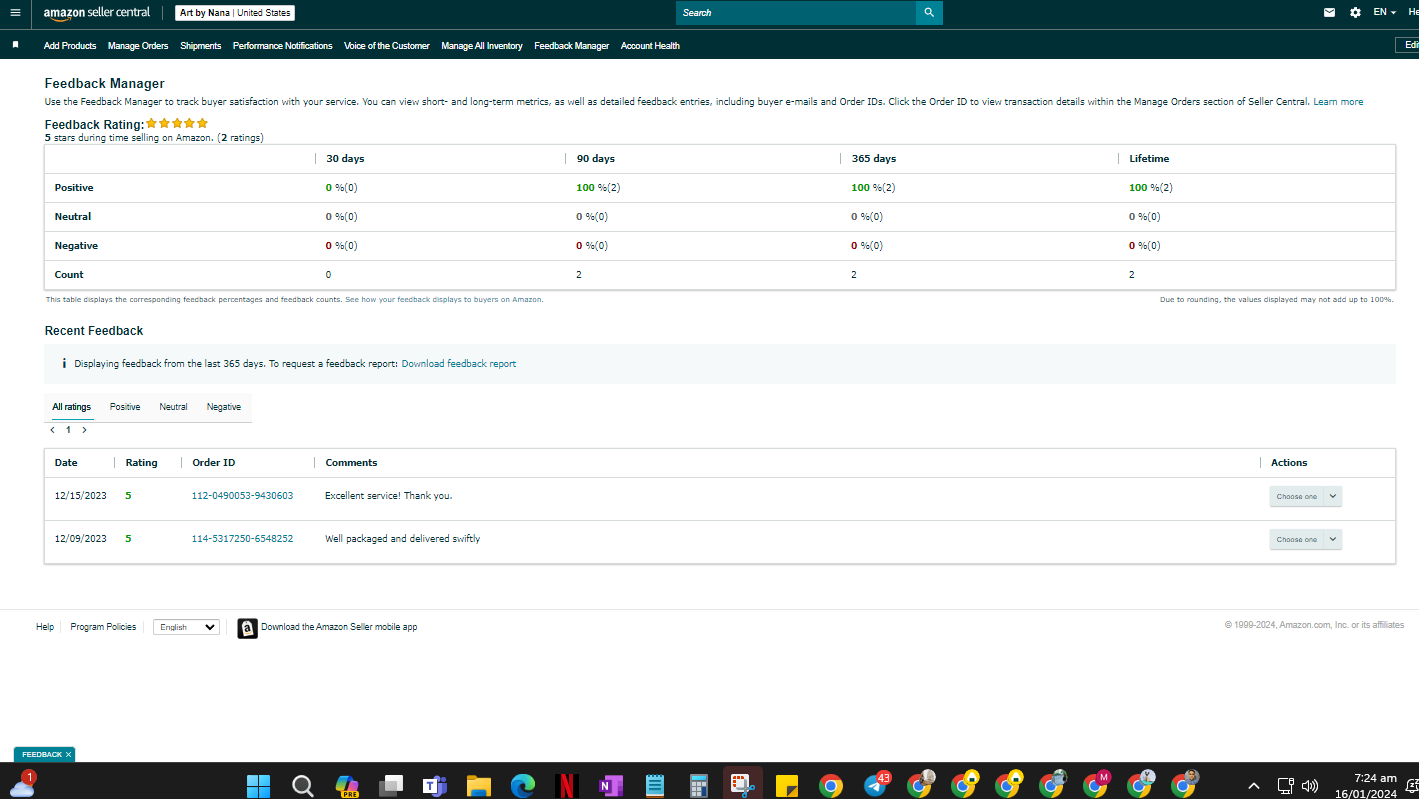Open Feedback Manager in navigation bar
1419x799 pixels.
[572, 46]
